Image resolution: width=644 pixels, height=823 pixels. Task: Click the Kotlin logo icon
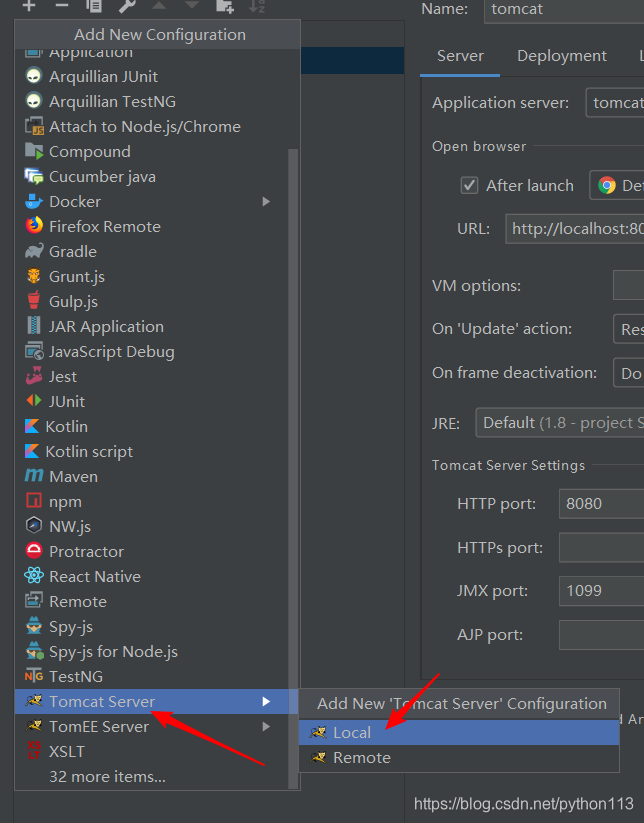(x=32, y=426)
